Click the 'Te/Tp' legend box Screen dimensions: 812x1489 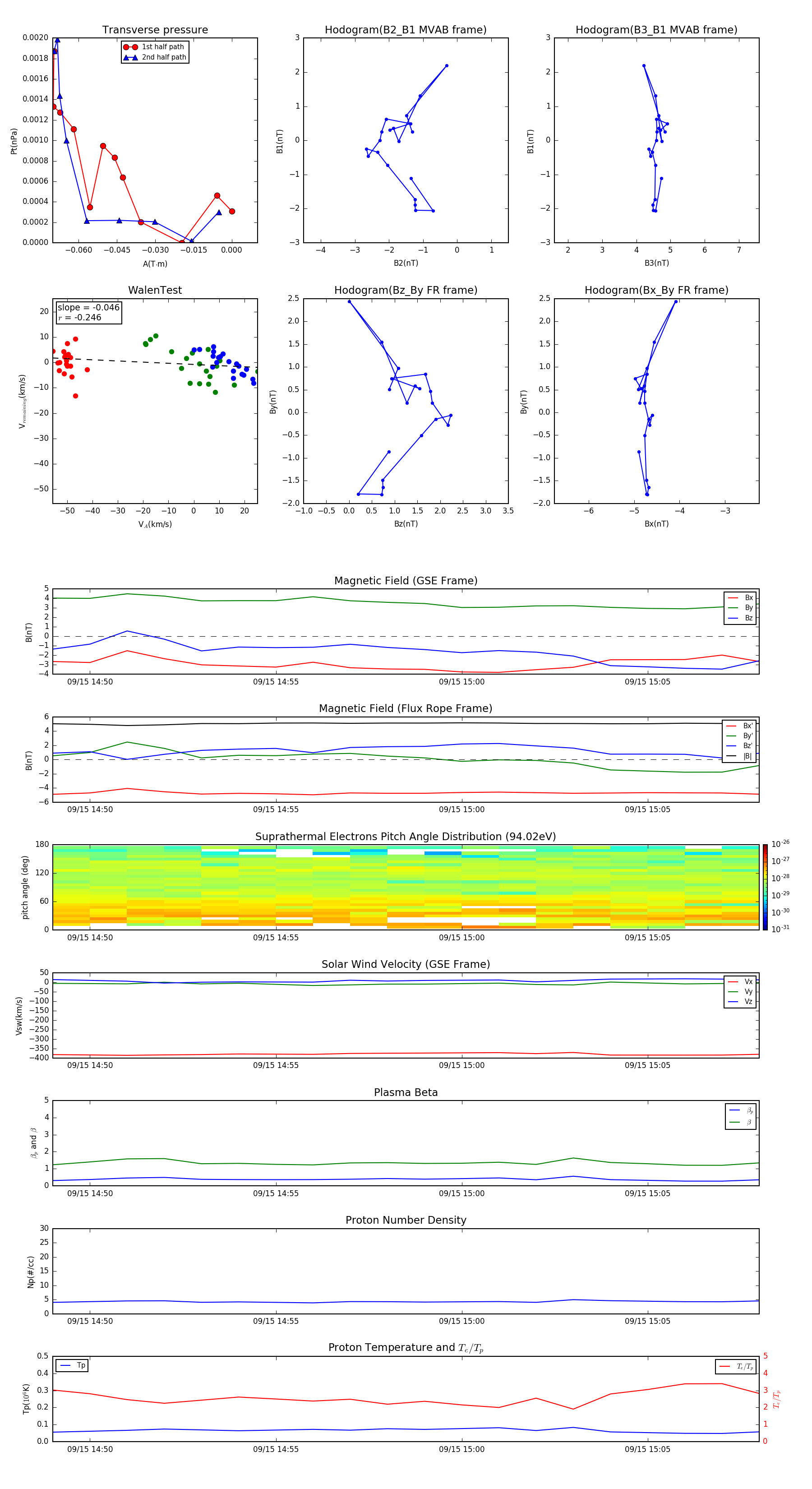(x=736, y=1366)
